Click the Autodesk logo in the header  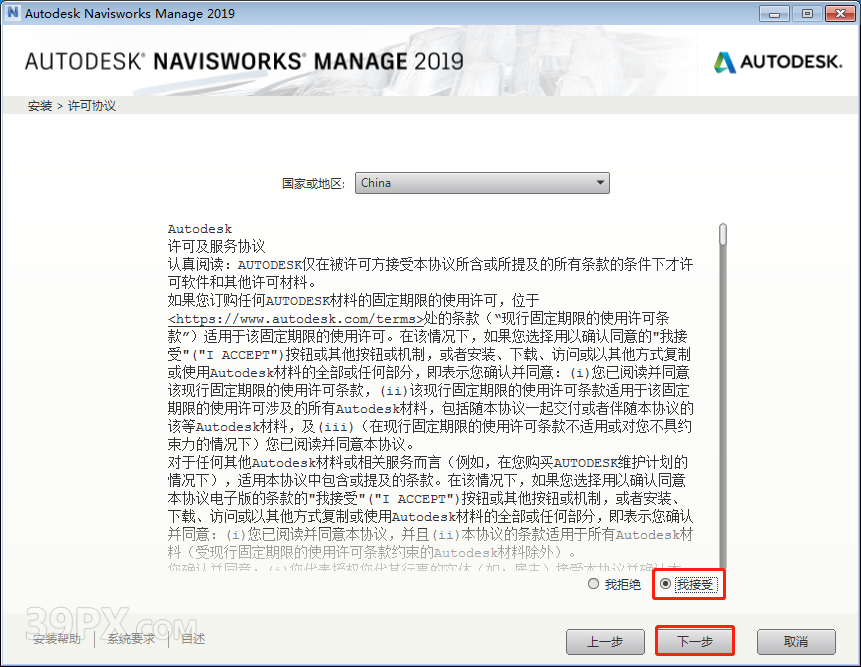coord(778,62)
